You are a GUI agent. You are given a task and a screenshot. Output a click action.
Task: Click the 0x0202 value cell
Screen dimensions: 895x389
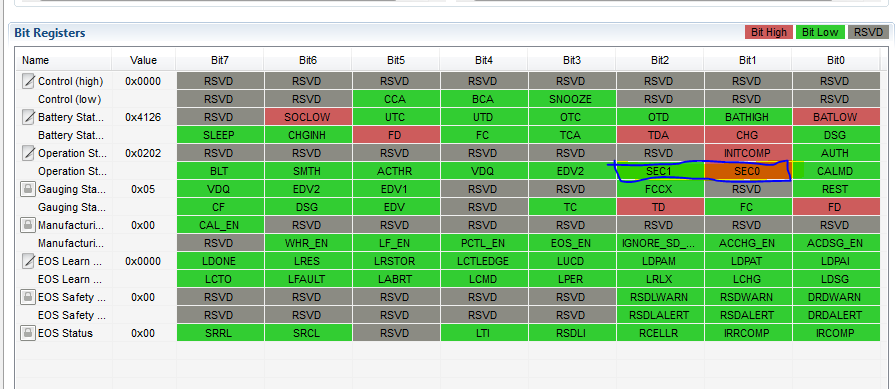click(143, 153)
